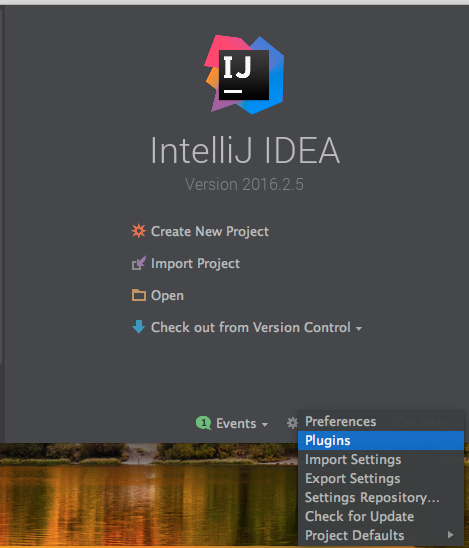The width and height of the screenshot is (469, 548).
Task: Click the Configure gear icon
Action: pyautogui.click(x=293, y=423)
